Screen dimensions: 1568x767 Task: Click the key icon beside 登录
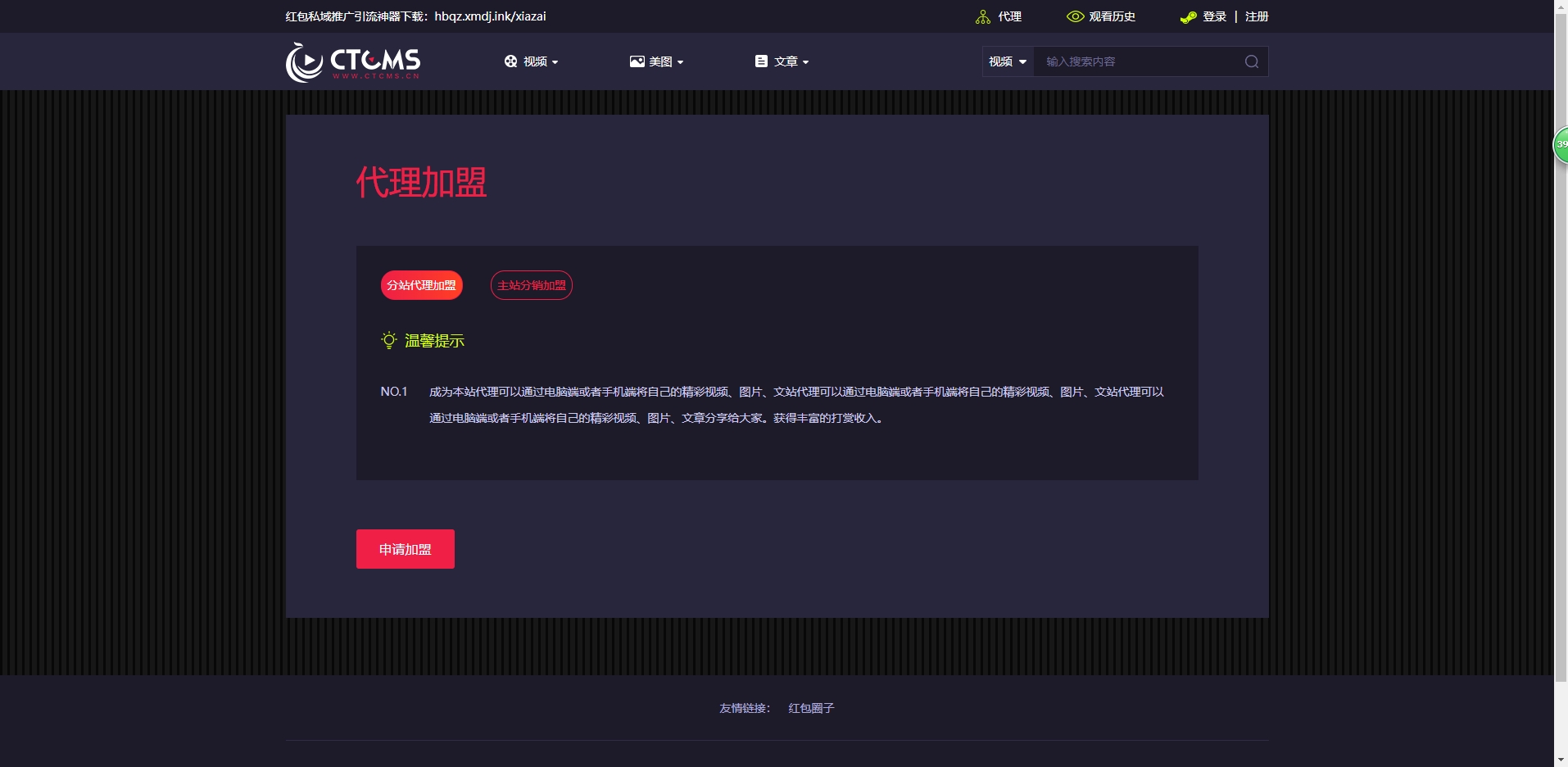(x=1188, y=16)
